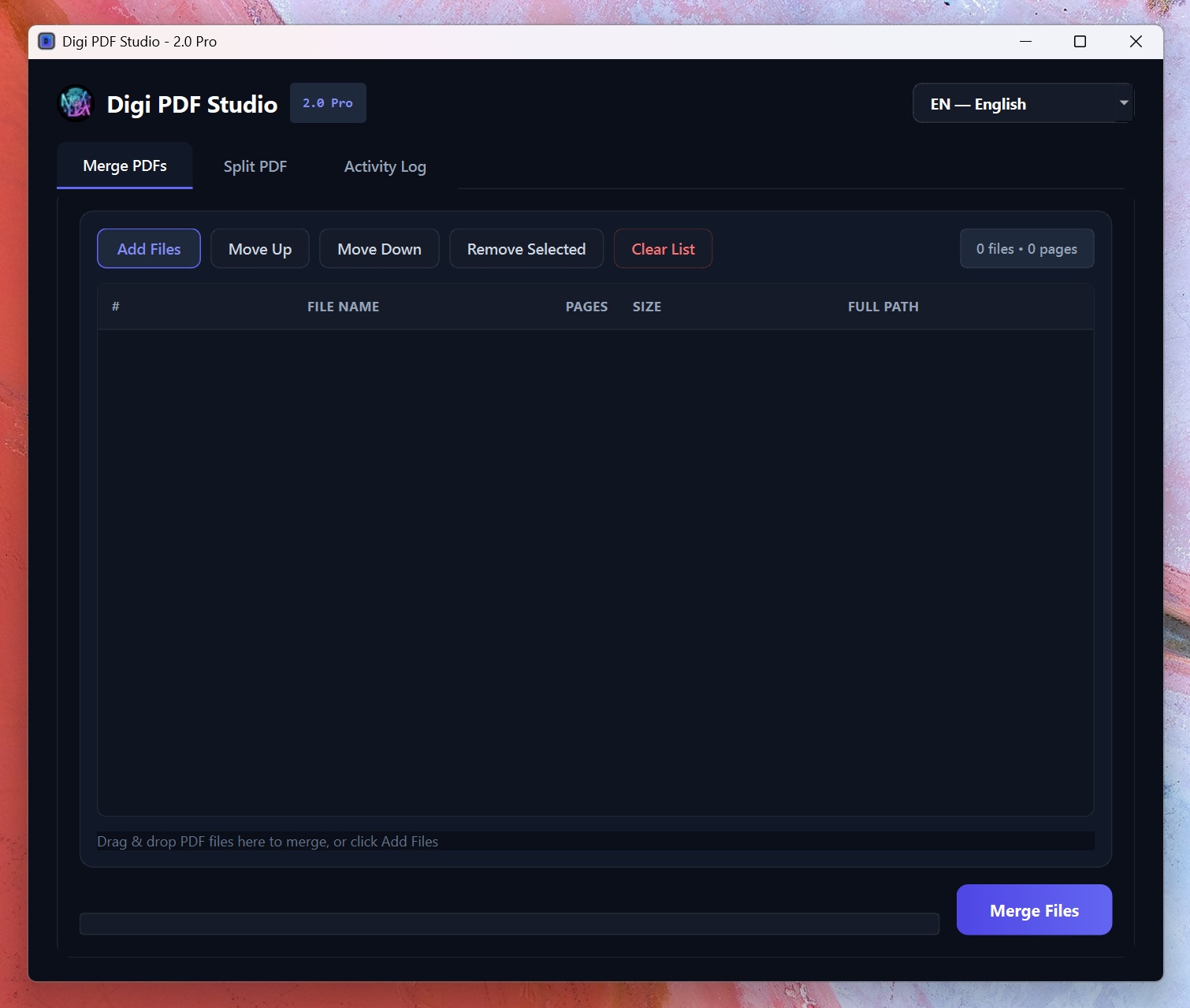This screenshot has height=1008, width=1190.
Task: Click the 2.0 Pro version badge
Action: click(328, 103)
